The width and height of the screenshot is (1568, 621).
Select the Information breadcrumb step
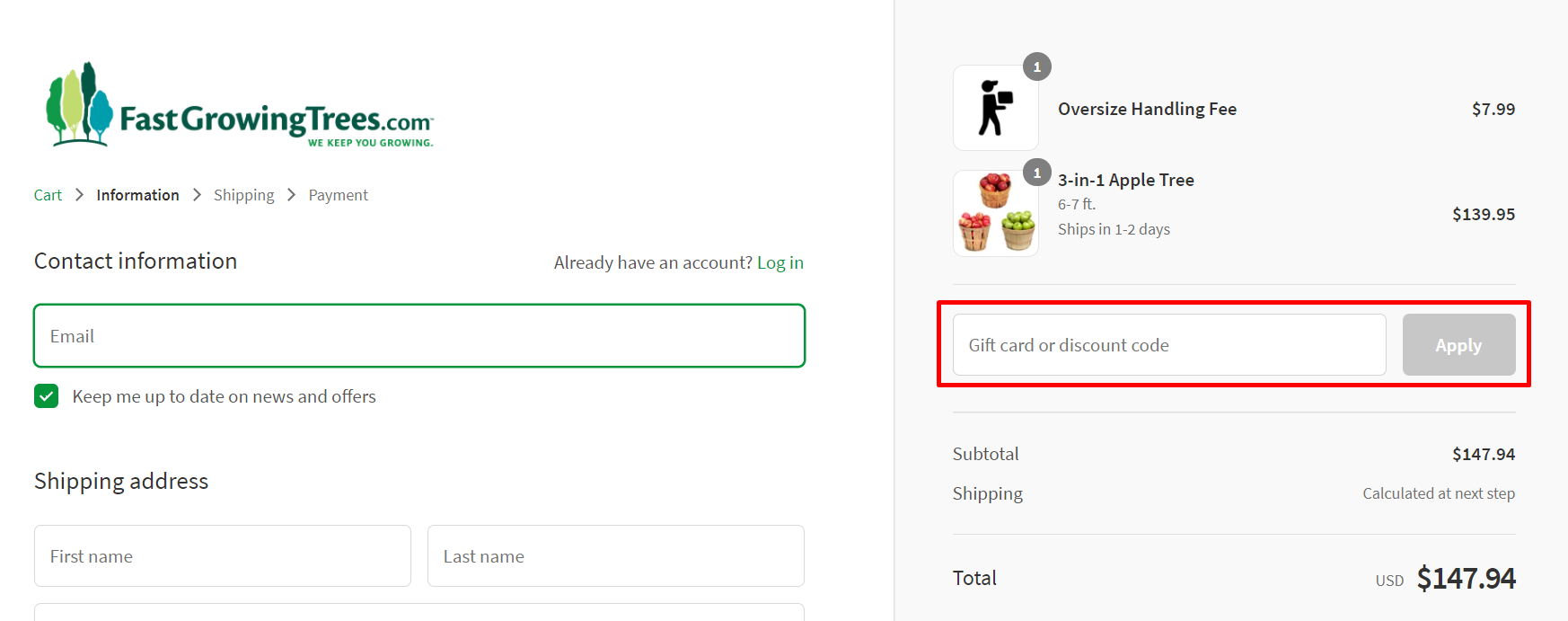tap(137, 195)
